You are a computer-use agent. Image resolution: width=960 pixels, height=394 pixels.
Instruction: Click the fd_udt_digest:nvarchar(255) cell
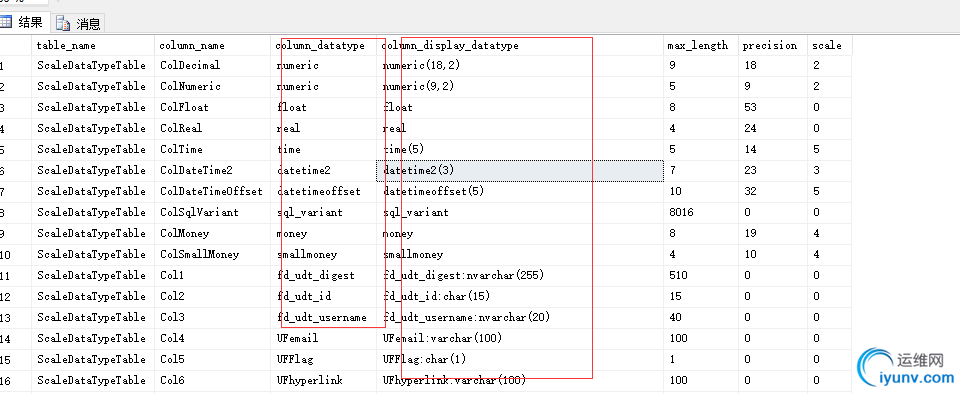(x=520, y=275)
